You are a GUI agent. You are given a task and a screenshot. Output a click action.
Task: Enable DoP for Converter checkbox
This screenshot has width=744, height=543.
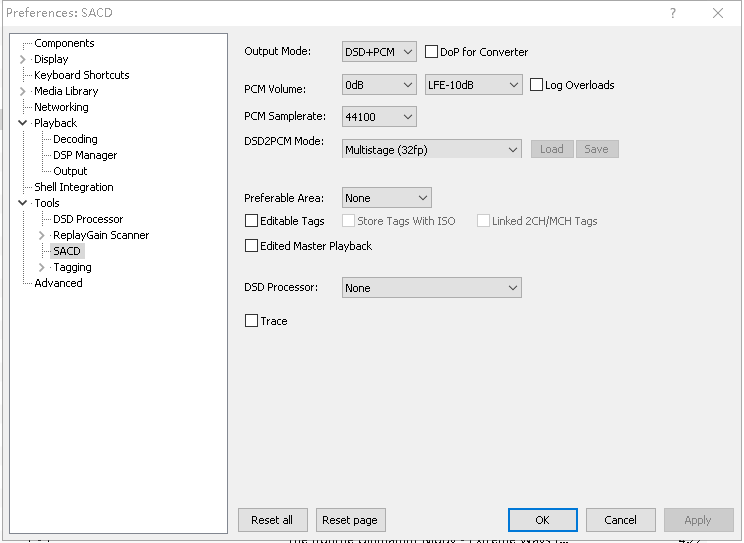pyautogui.click(x=432, y=52)
